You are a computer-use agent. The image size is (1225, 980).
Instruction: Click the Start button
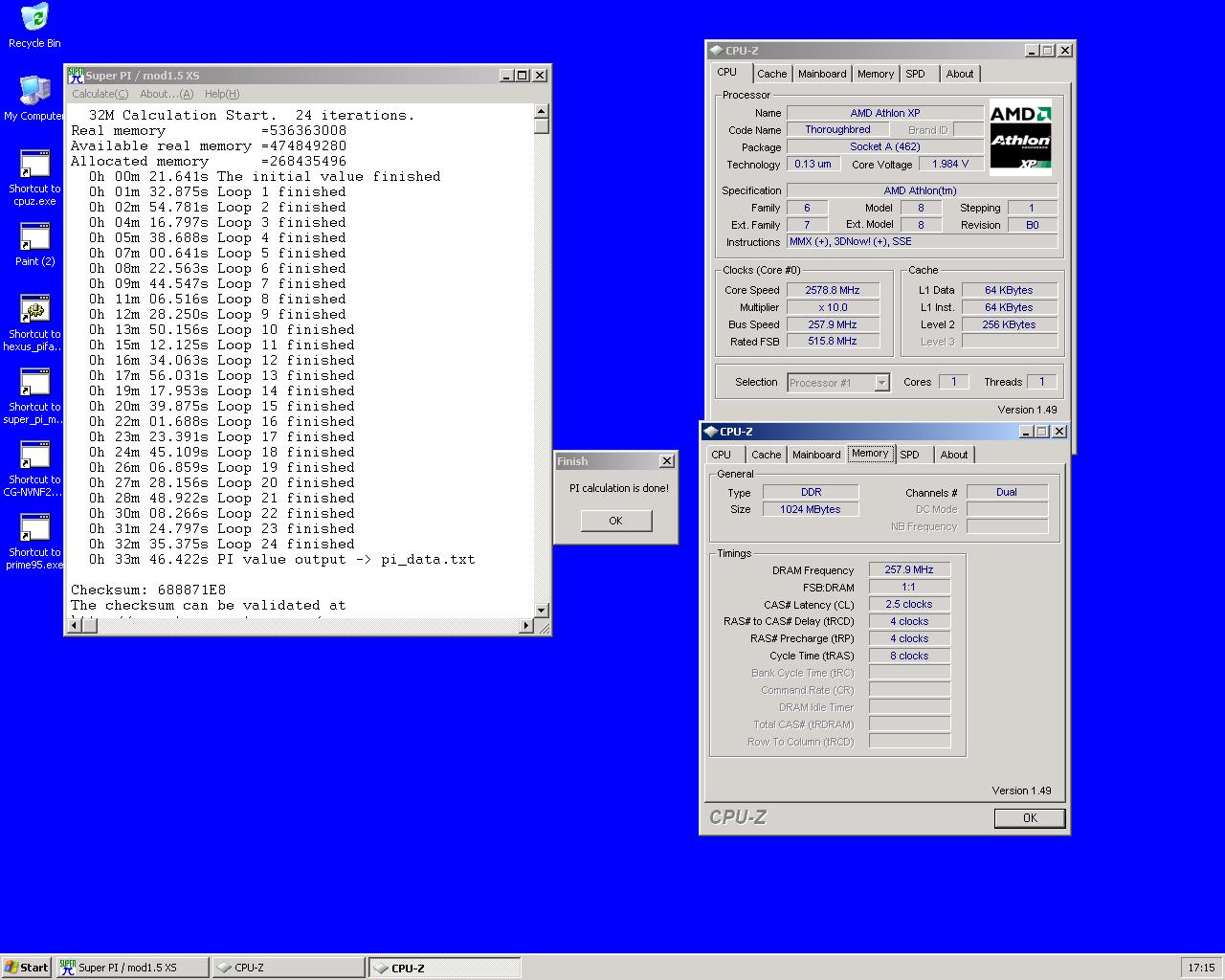(26, 968)
